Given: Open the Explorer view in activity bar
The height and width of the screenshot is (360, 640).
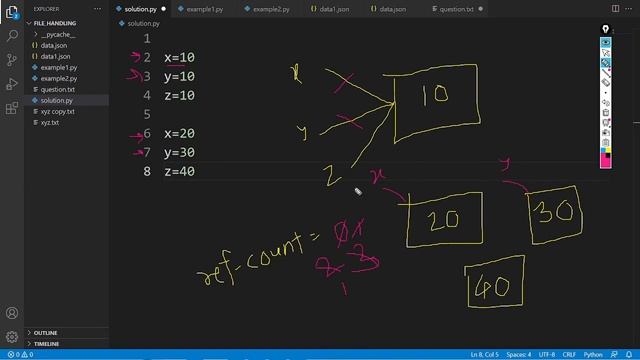Looking at the screenshot, I should point(12,12).
